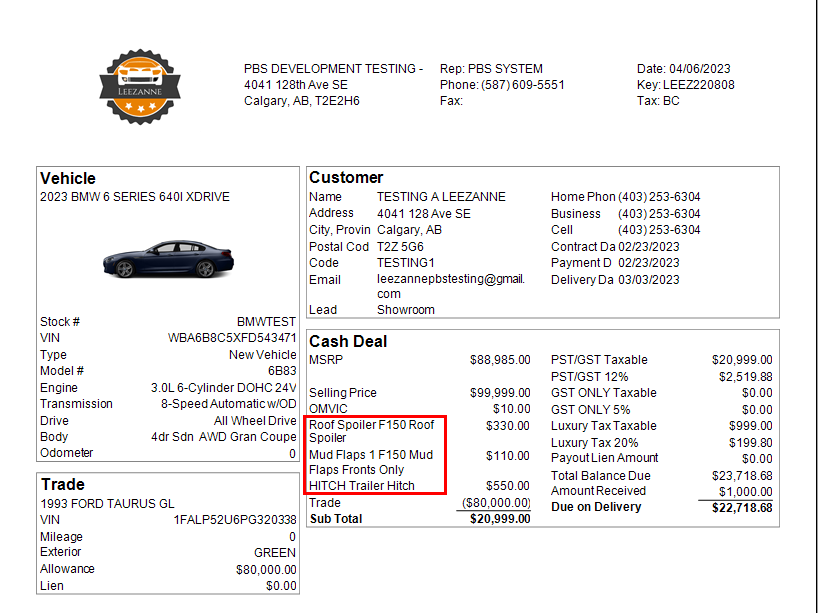Click the Leezanne dealership logo
818x613 pixels.
[140, 87]
